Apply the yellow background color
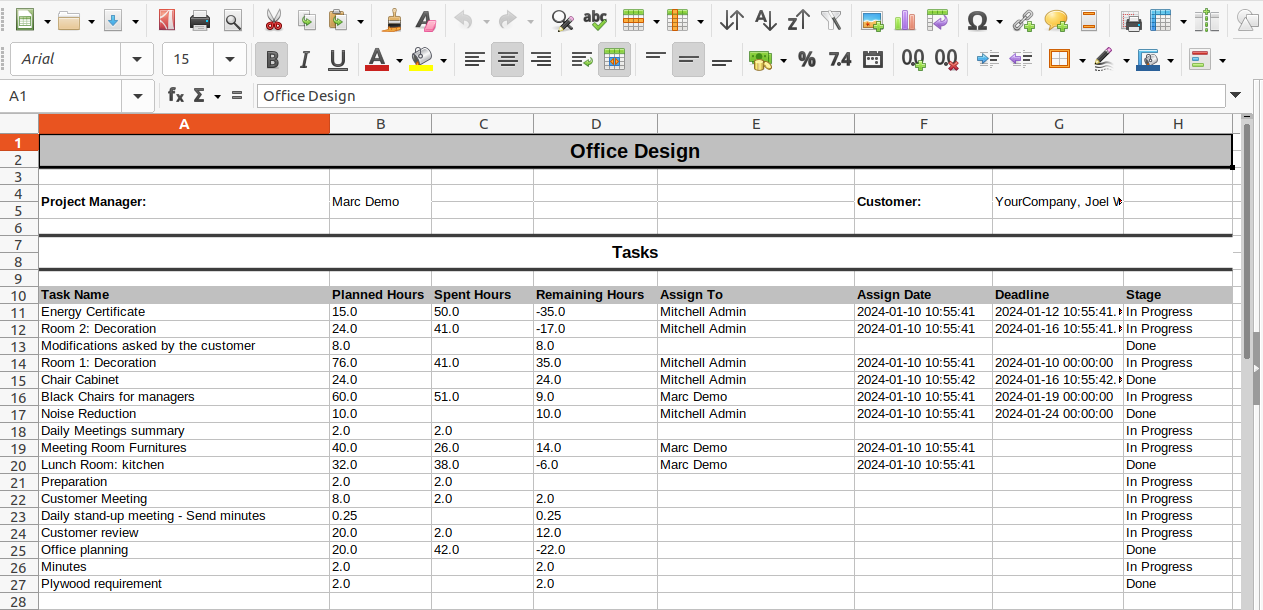 [422, 60]
